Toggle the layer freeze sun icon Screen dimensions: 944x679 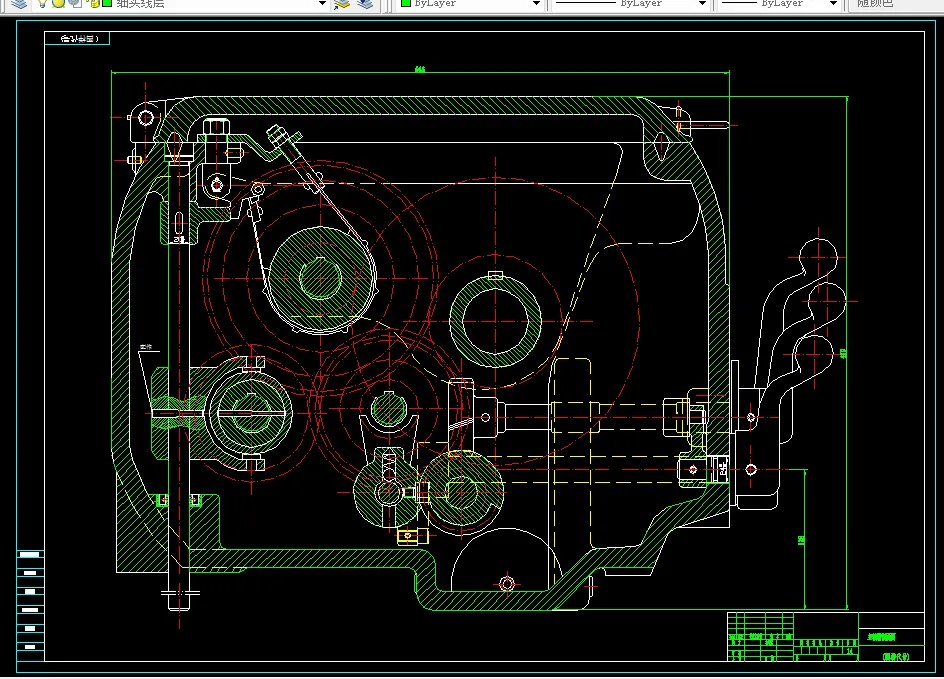click(59, 4)
